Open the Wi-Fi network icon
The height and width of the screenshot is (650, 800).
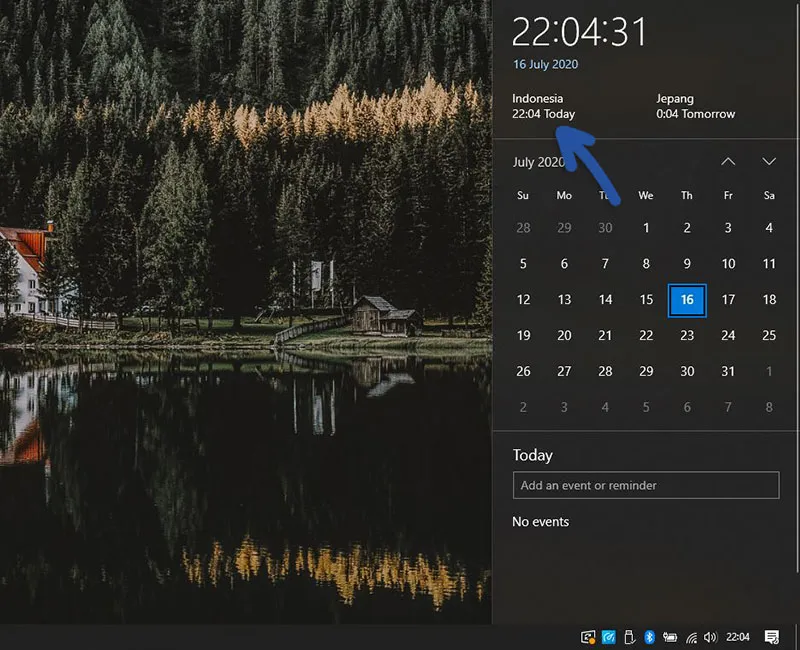tap(689, 637)
